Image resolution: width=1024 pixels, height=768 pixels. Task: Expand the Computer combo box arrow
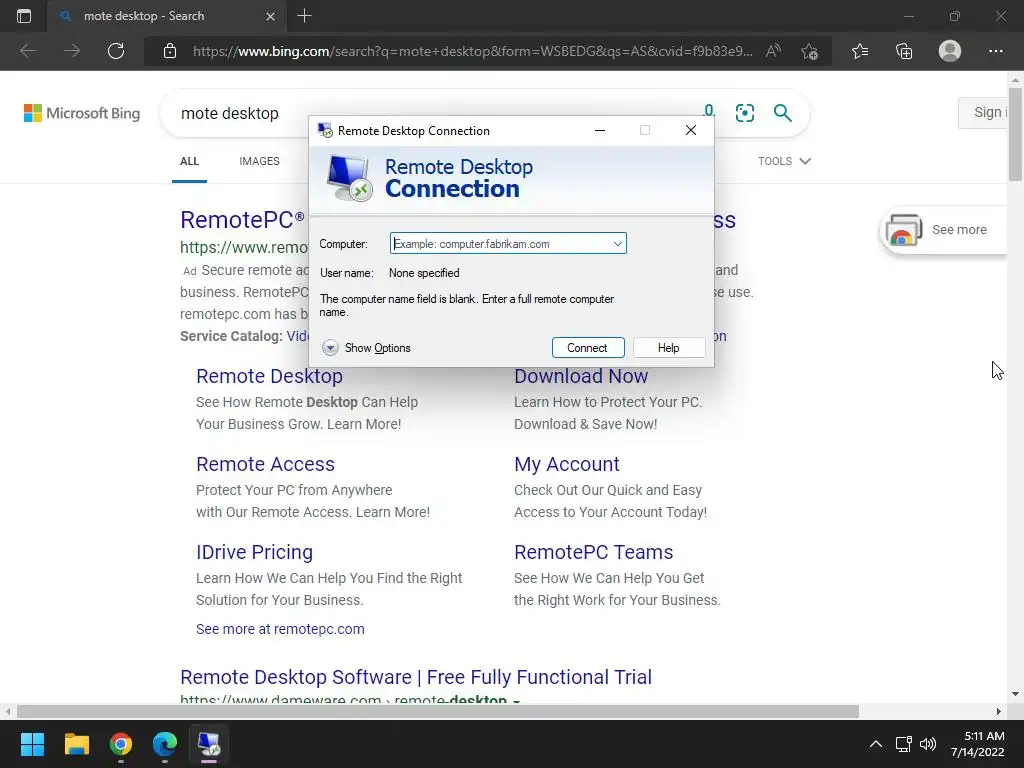click(617, 244)
